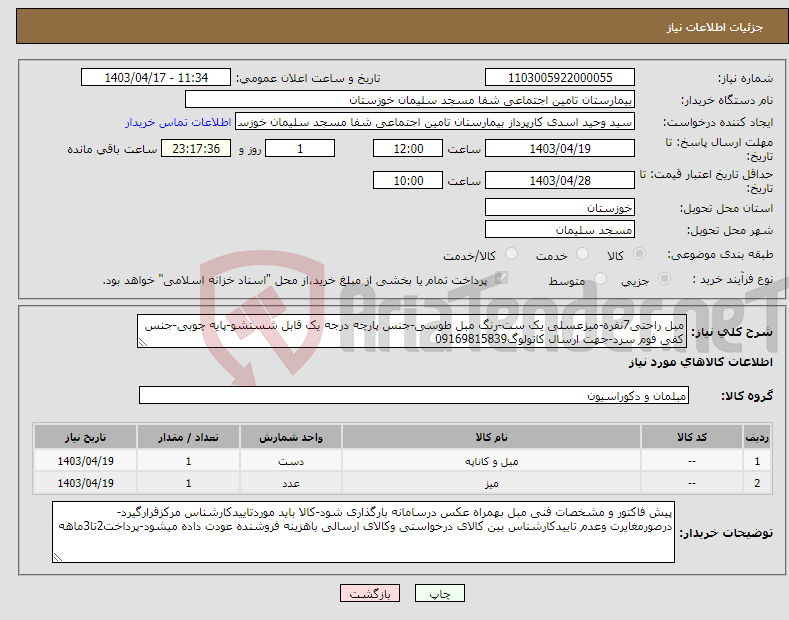Toggle the اسناد خزانه اسلامی payment checkbox
Viewport: 789px width, 620px height.
click(x=501, y=278)
